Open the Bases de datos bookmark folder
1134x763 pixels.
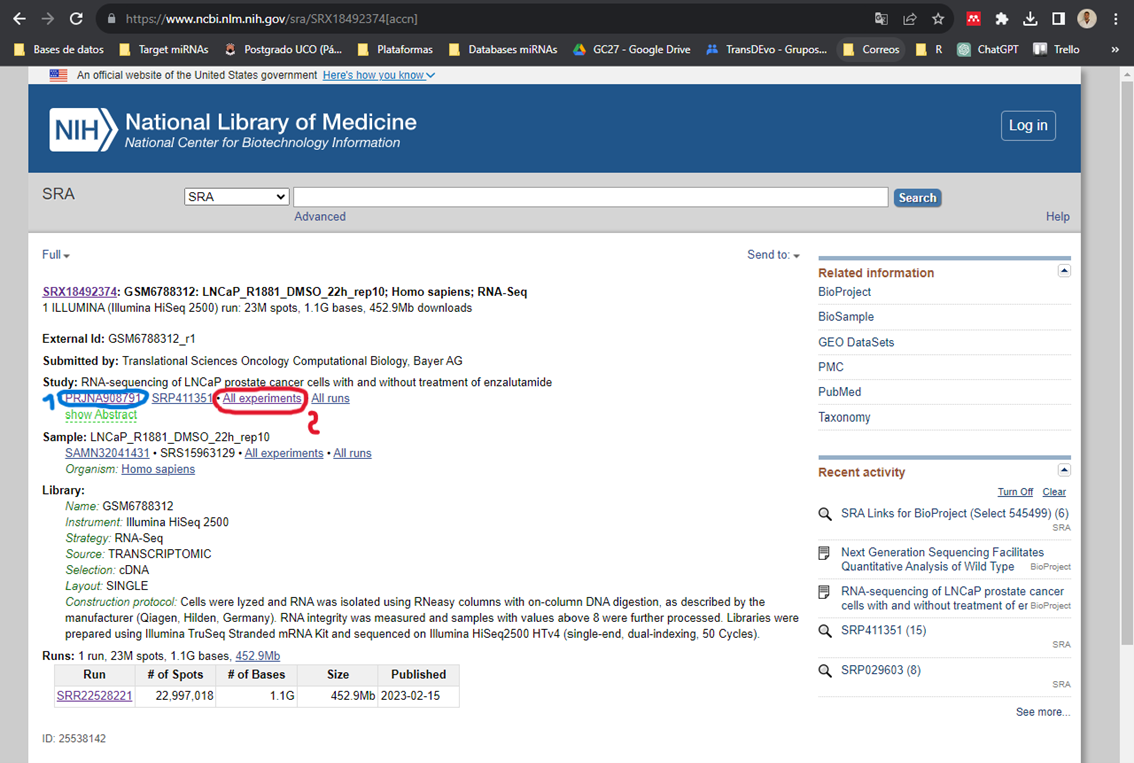[59, 49]
